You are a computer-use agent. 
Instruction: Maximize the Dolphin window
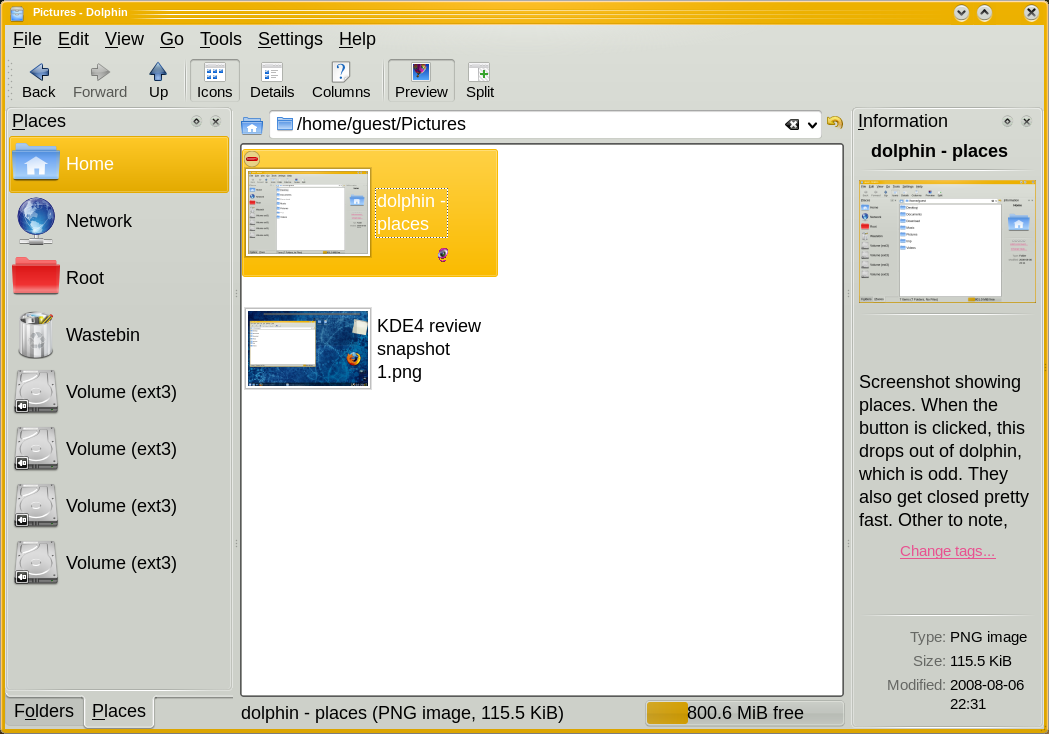click(984, 12)
